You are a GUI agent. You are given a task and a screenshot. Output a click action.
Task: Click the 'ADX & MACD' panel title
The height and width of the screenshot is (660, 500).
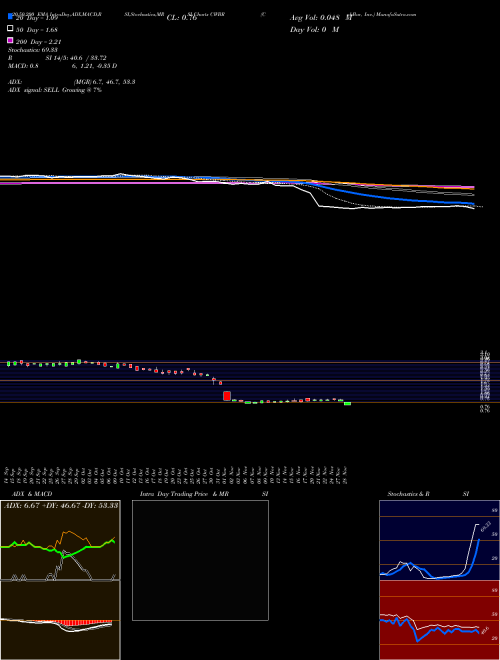pyautogui.click(x=32, y=494)
